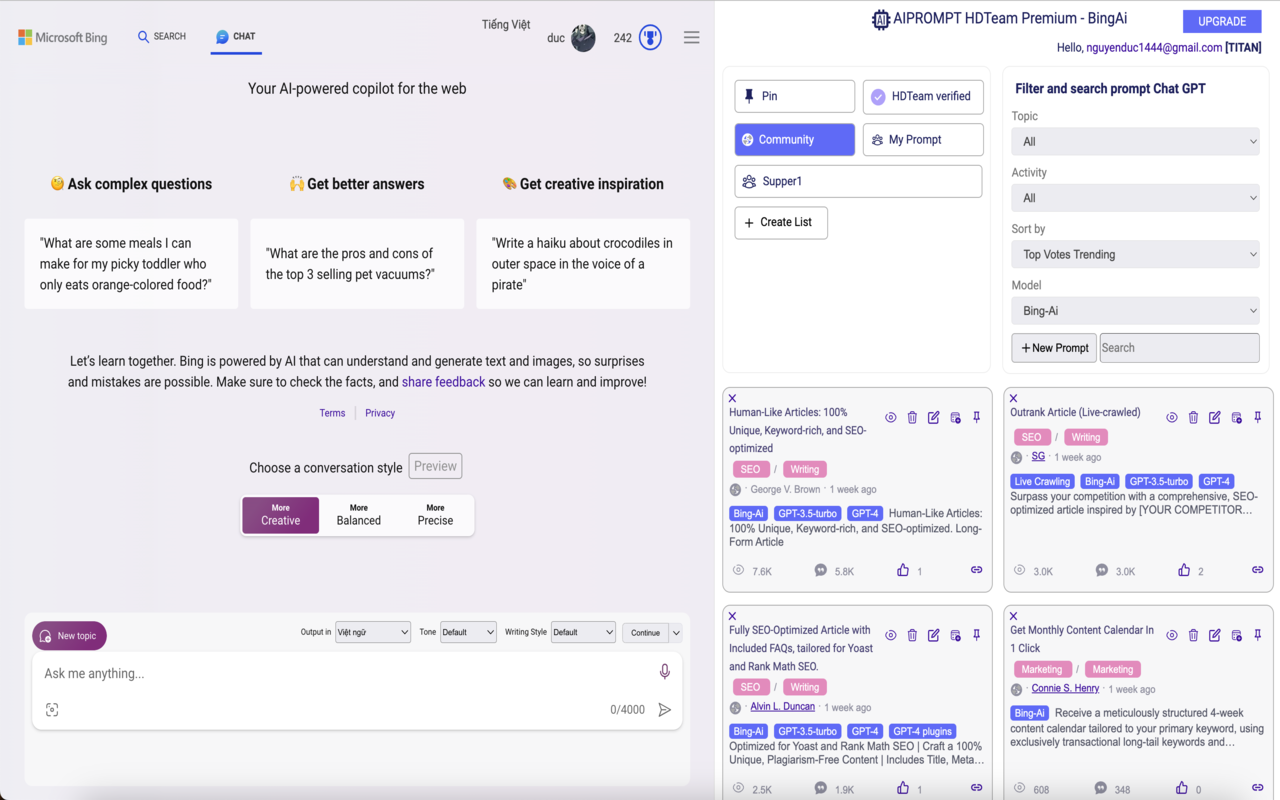Click the Ask me anything text box
The height and width of the screenshot is (800, 1280).
click(x=345, y=673)
